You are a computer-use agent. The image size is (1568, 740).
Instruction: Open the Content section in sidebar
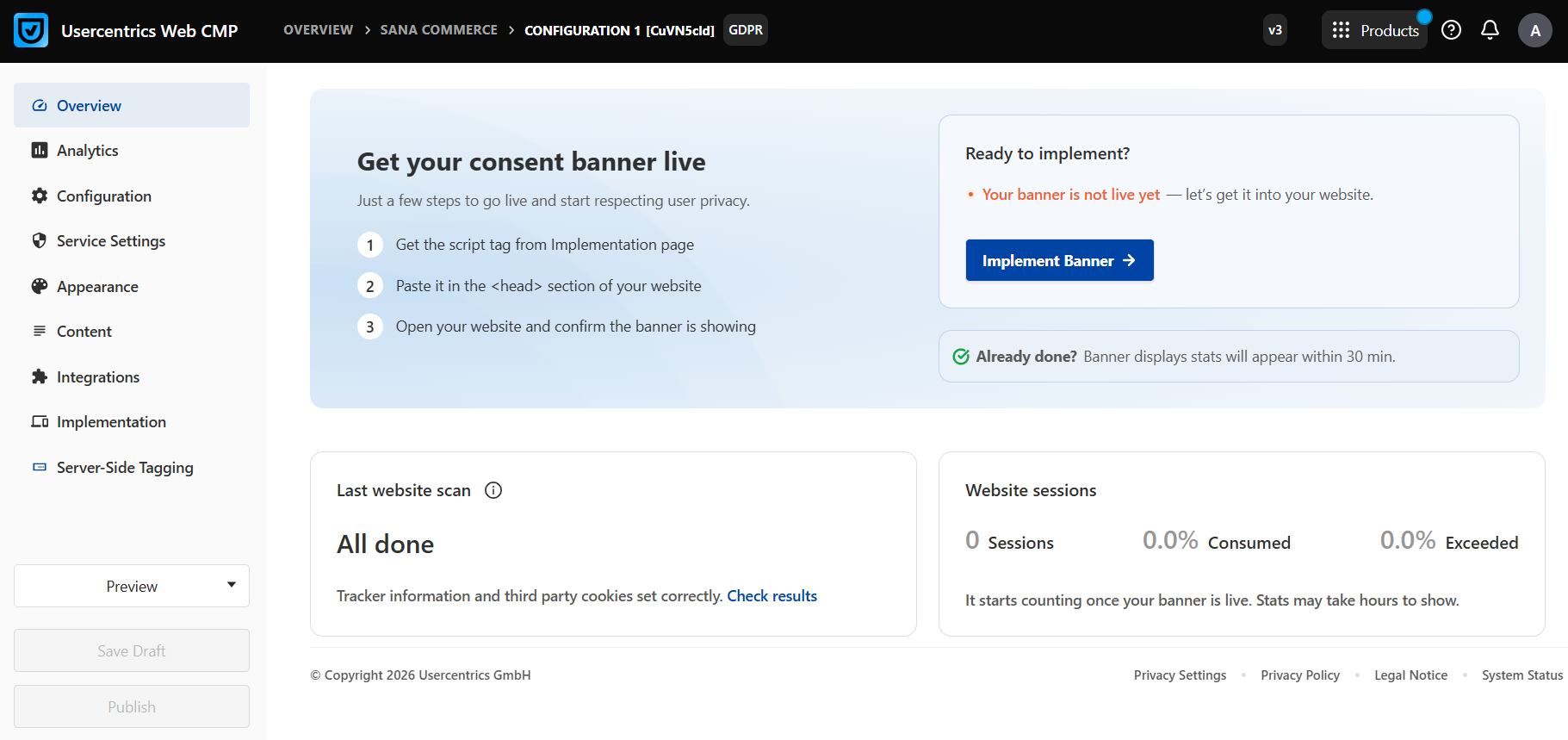84,332
